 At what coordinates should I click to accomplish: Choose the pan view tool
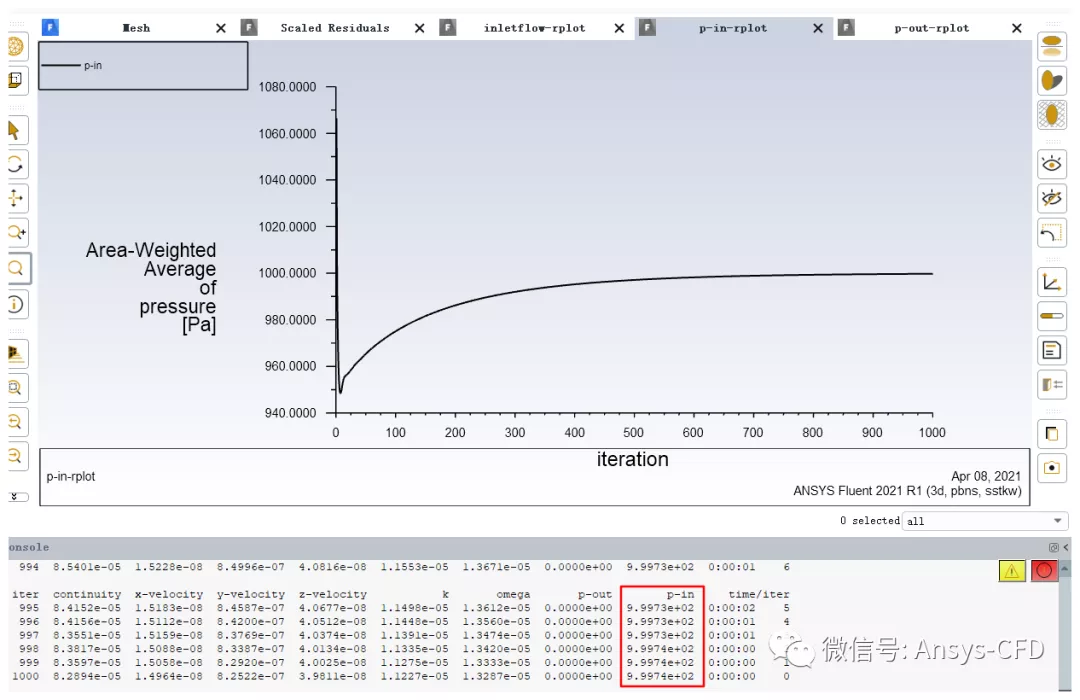(x=16, y=198)
